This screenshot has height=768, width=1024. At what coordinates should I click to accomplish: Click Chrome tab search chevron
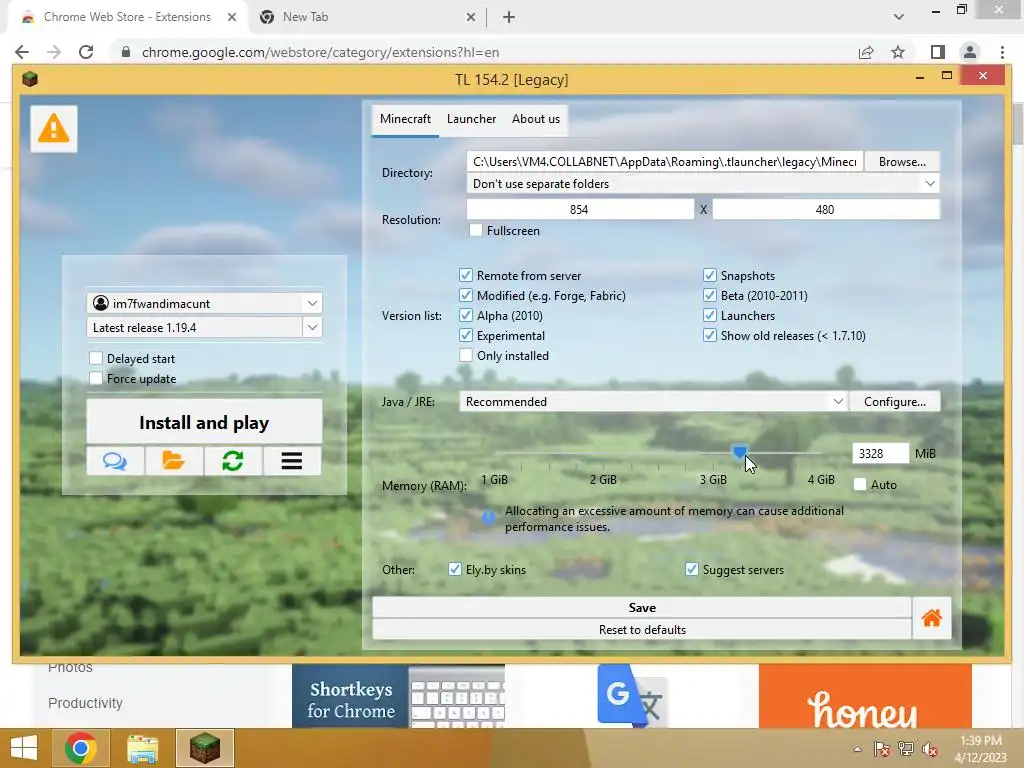899,17
